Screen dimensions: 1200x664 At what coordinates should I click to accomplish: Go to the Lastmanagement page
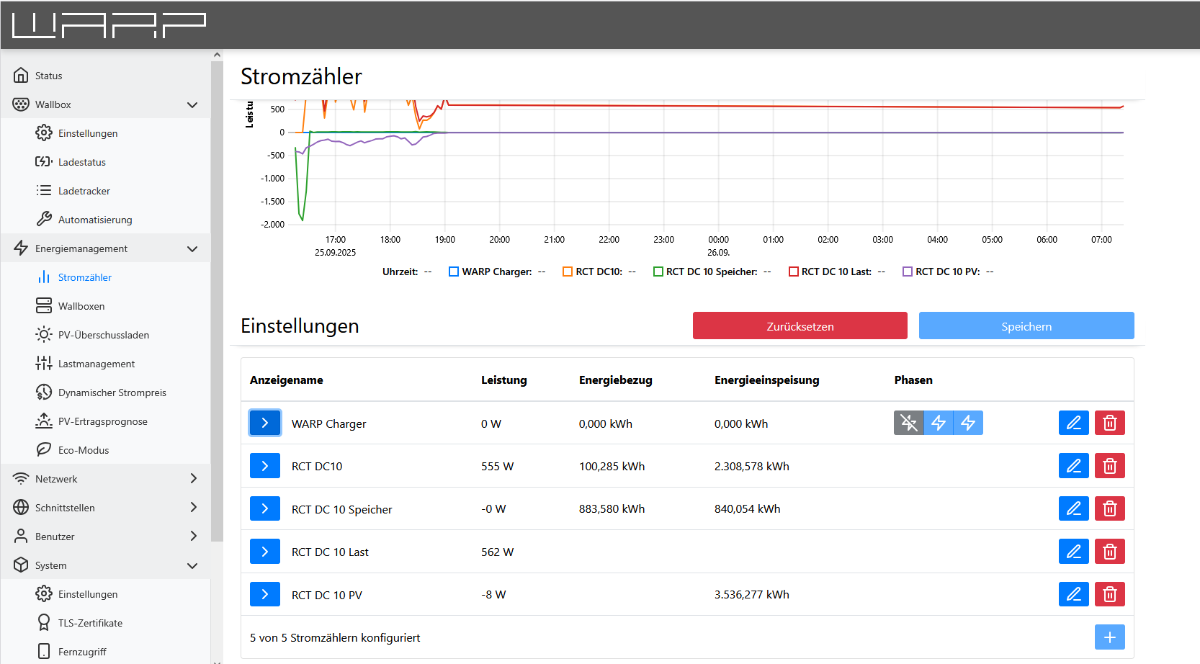[96, 364]
